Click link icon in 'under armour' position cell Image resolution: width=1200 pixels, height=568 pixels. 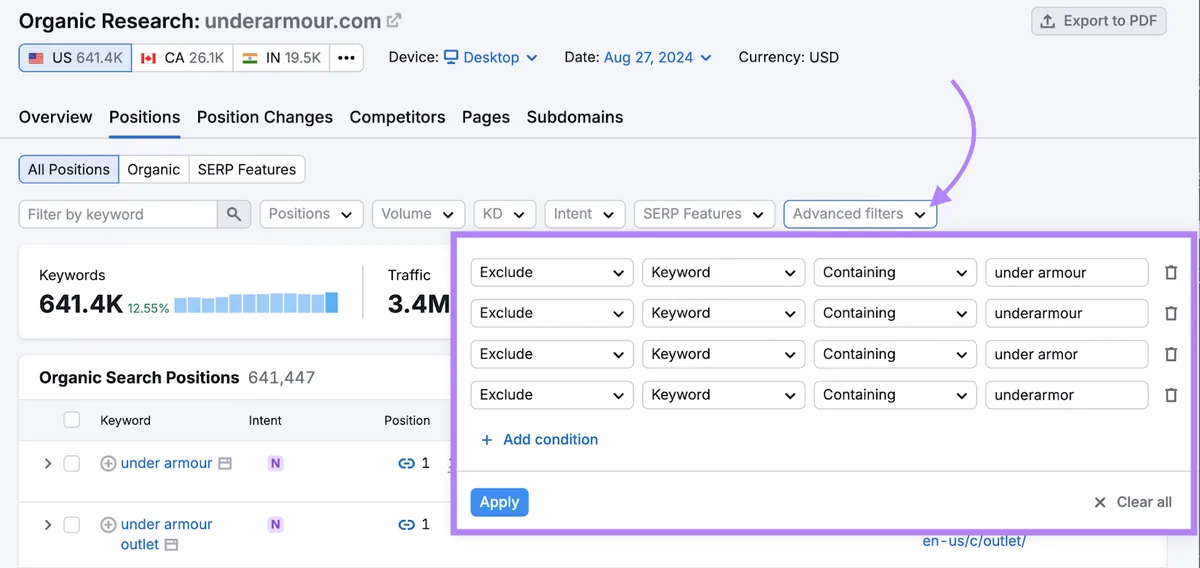(406, 463)
